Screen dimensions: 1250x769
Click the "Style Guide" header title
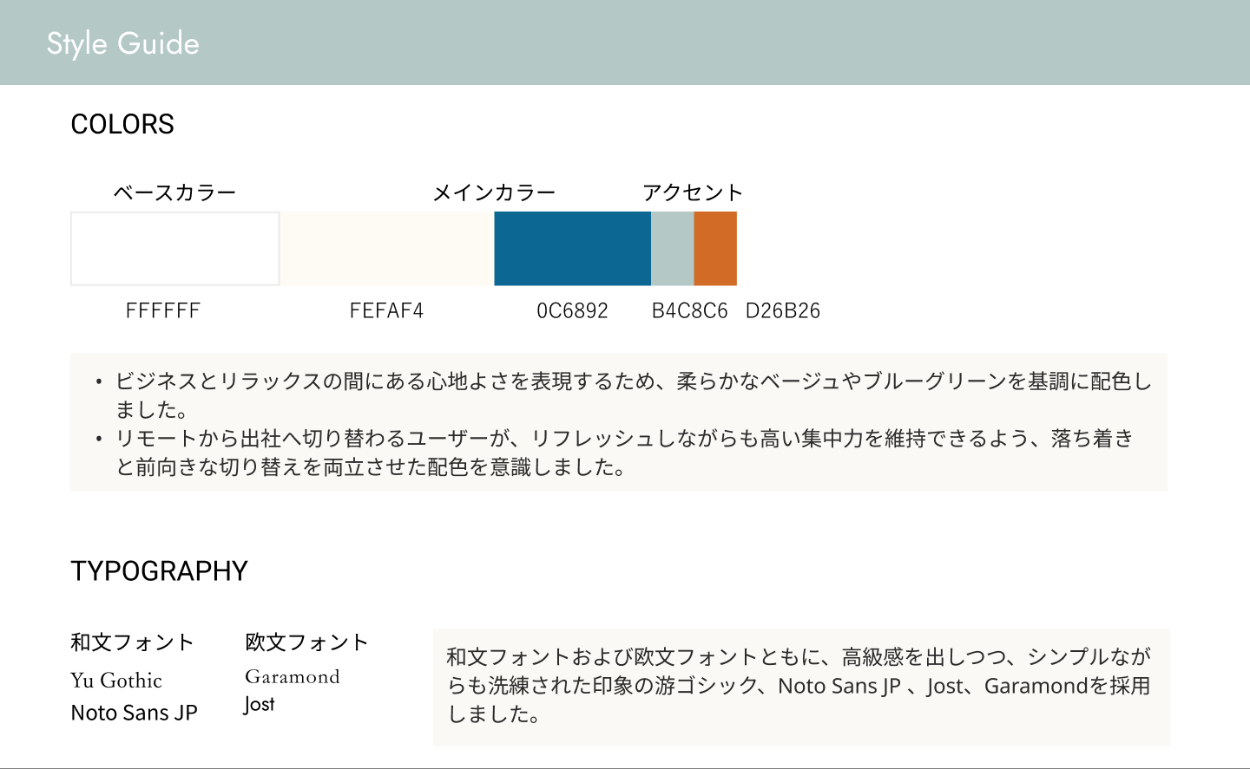123,44
